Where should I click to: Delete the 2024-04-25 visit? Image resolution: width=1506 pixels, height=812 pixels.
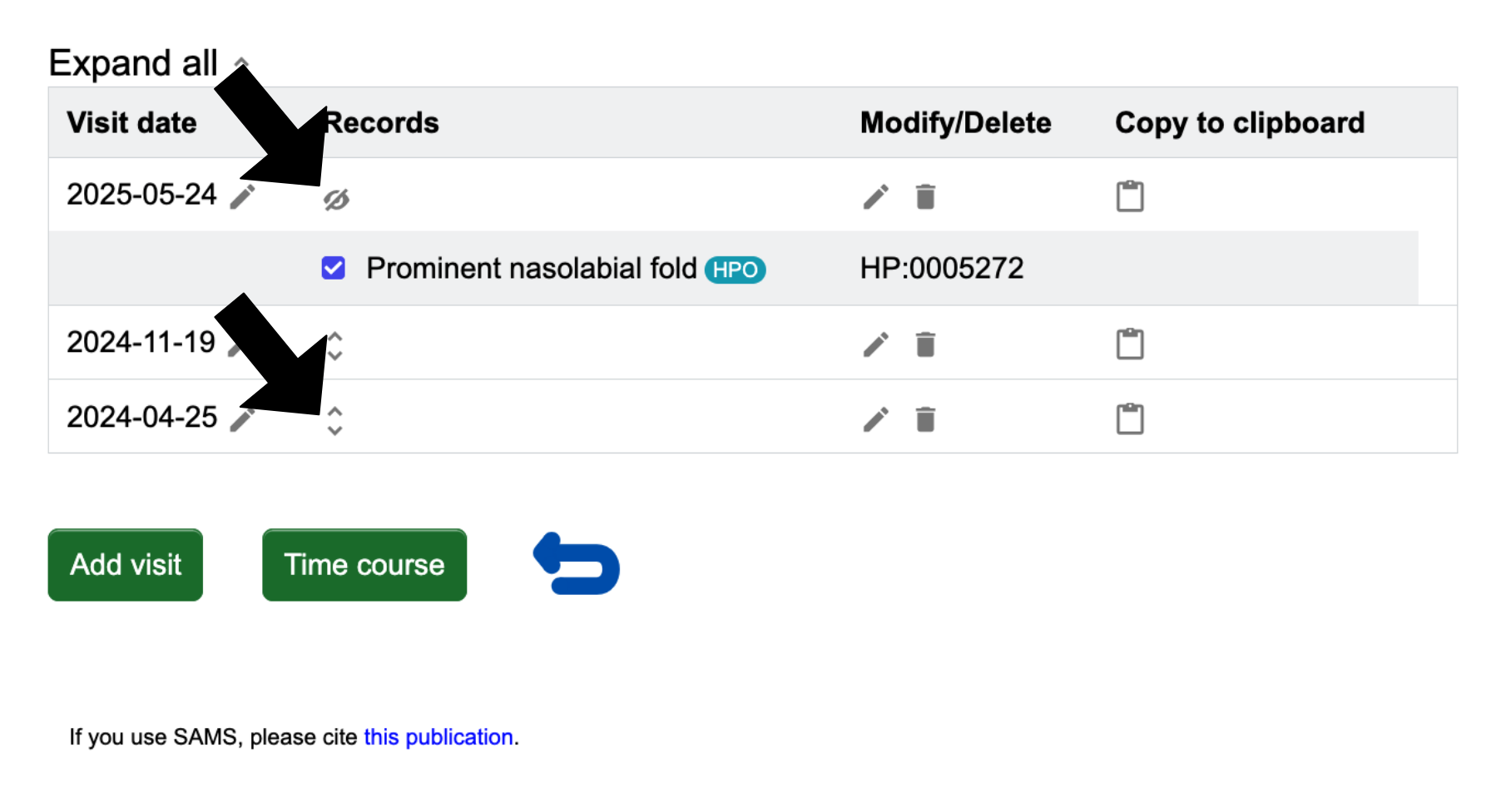click(925, 419)
